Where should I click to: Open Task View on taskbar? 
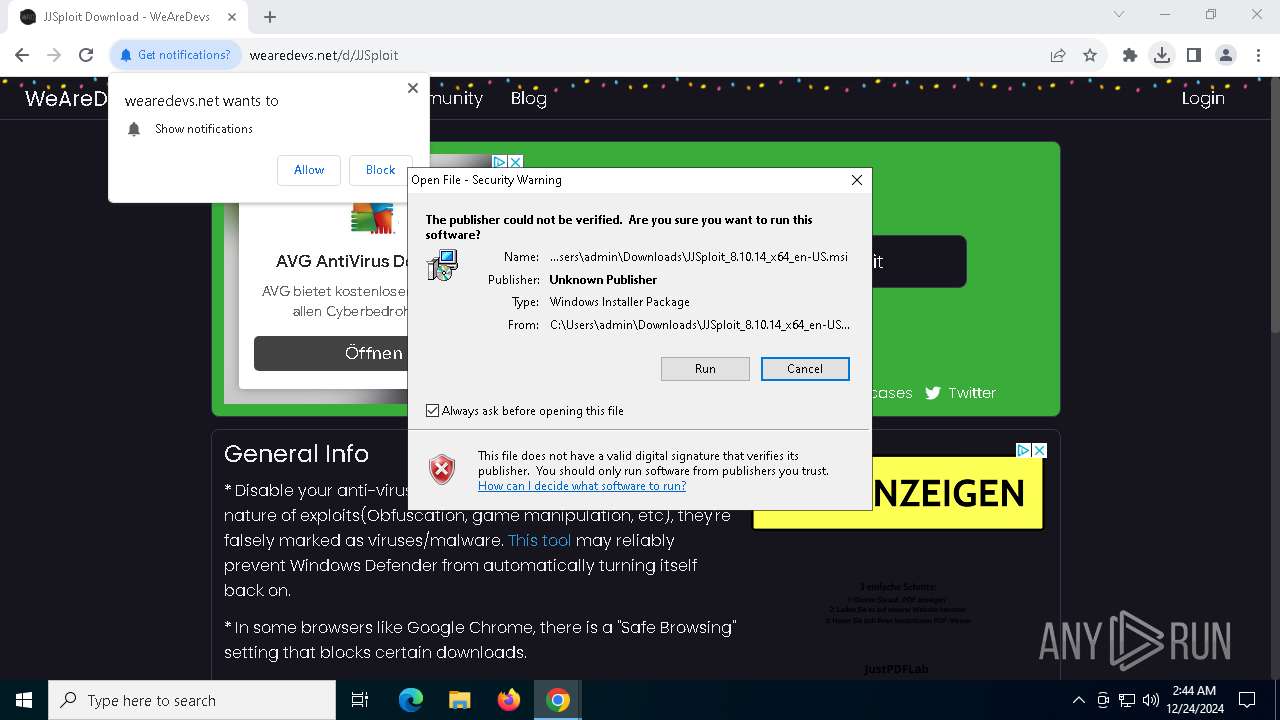(360, 700)
